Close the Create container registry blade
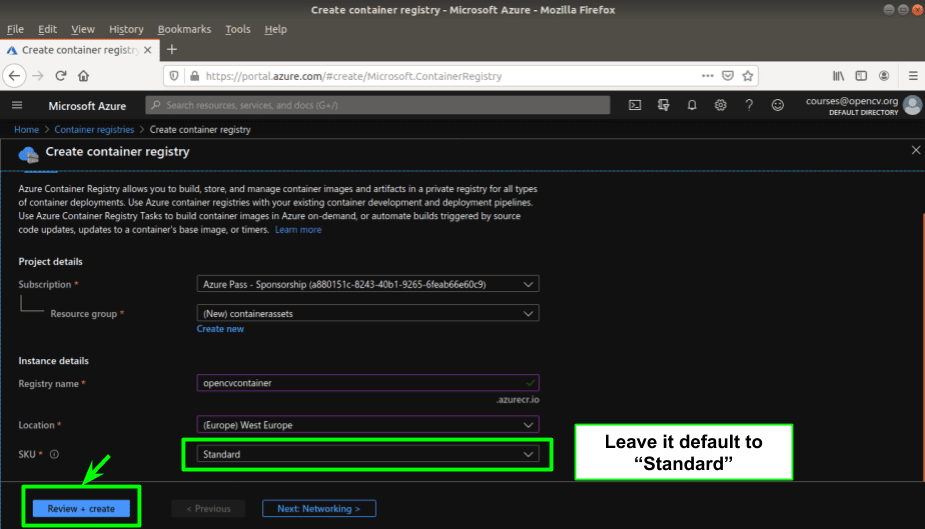 (x=916, y=150)
